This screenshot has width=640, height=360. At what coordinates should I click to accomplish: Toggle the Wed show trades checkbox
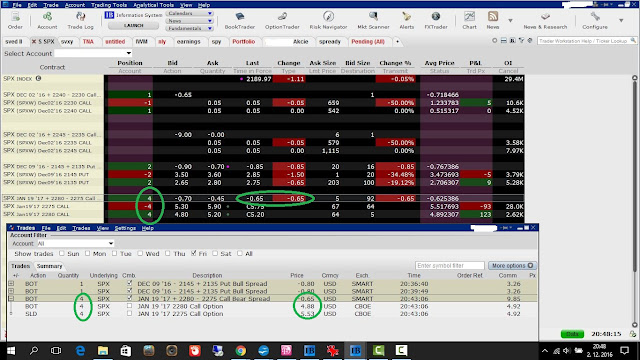(140, 253)
